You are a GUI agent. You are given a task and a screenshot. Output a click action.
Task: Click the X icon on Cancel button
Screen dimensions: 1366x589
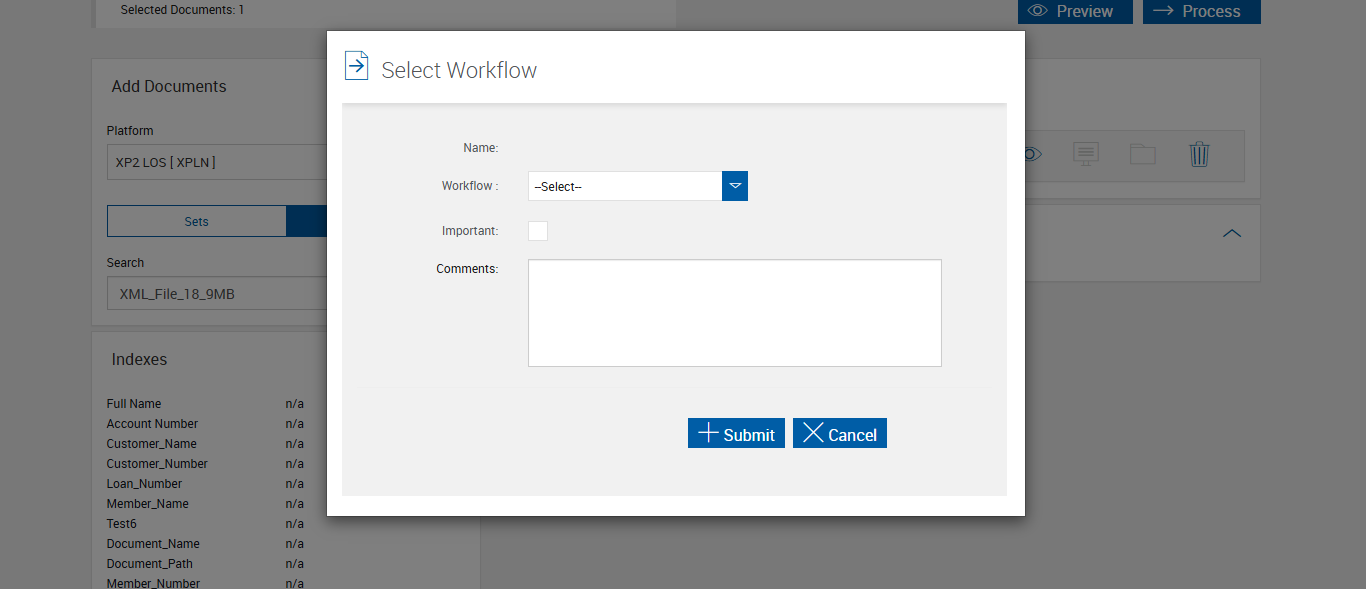pyautogui.click(x=813, y=433)
